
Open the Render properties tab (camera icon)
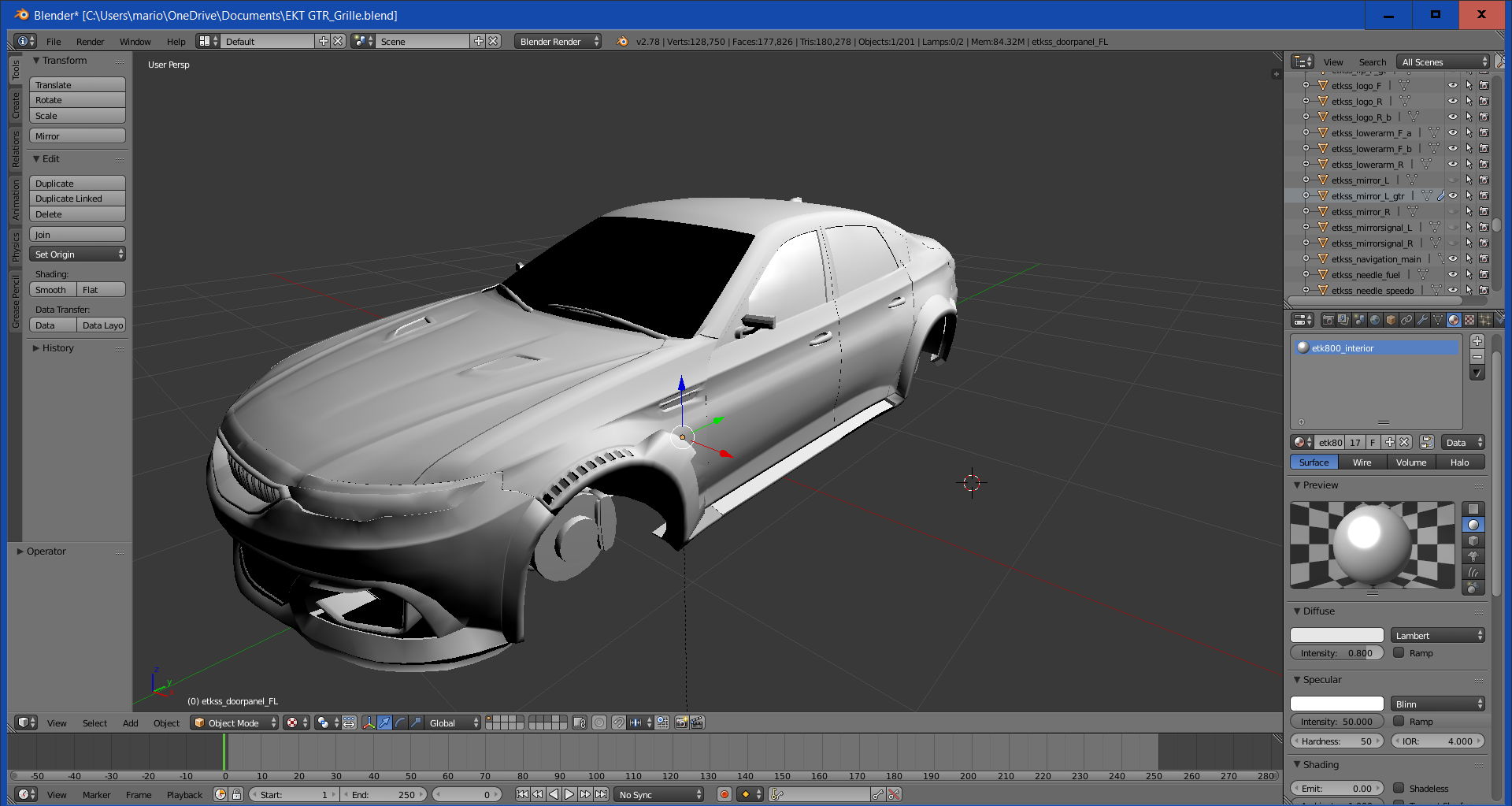[x=1329, y=320]
